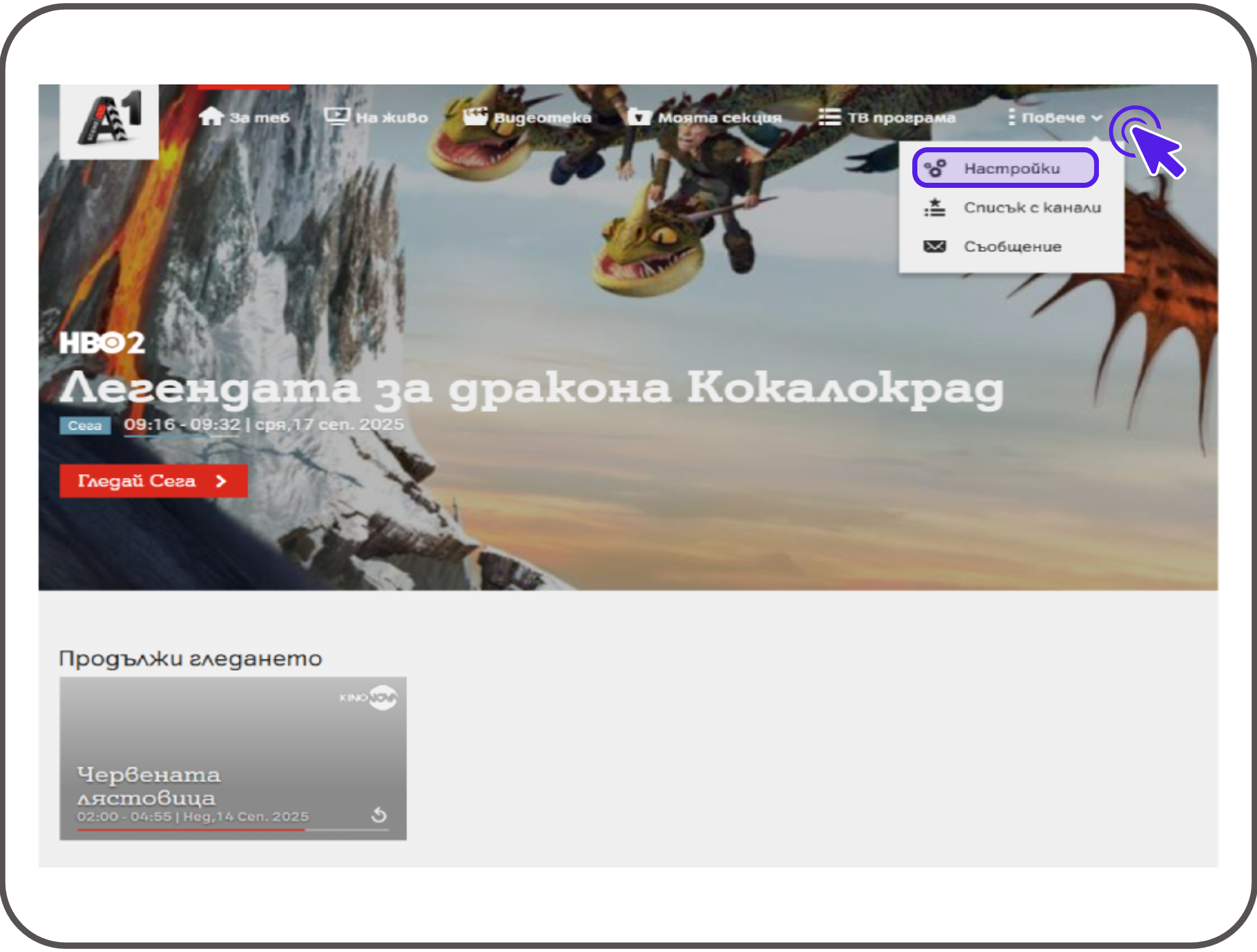
Task: Click the home icon beside За теб
Action: 211,117
